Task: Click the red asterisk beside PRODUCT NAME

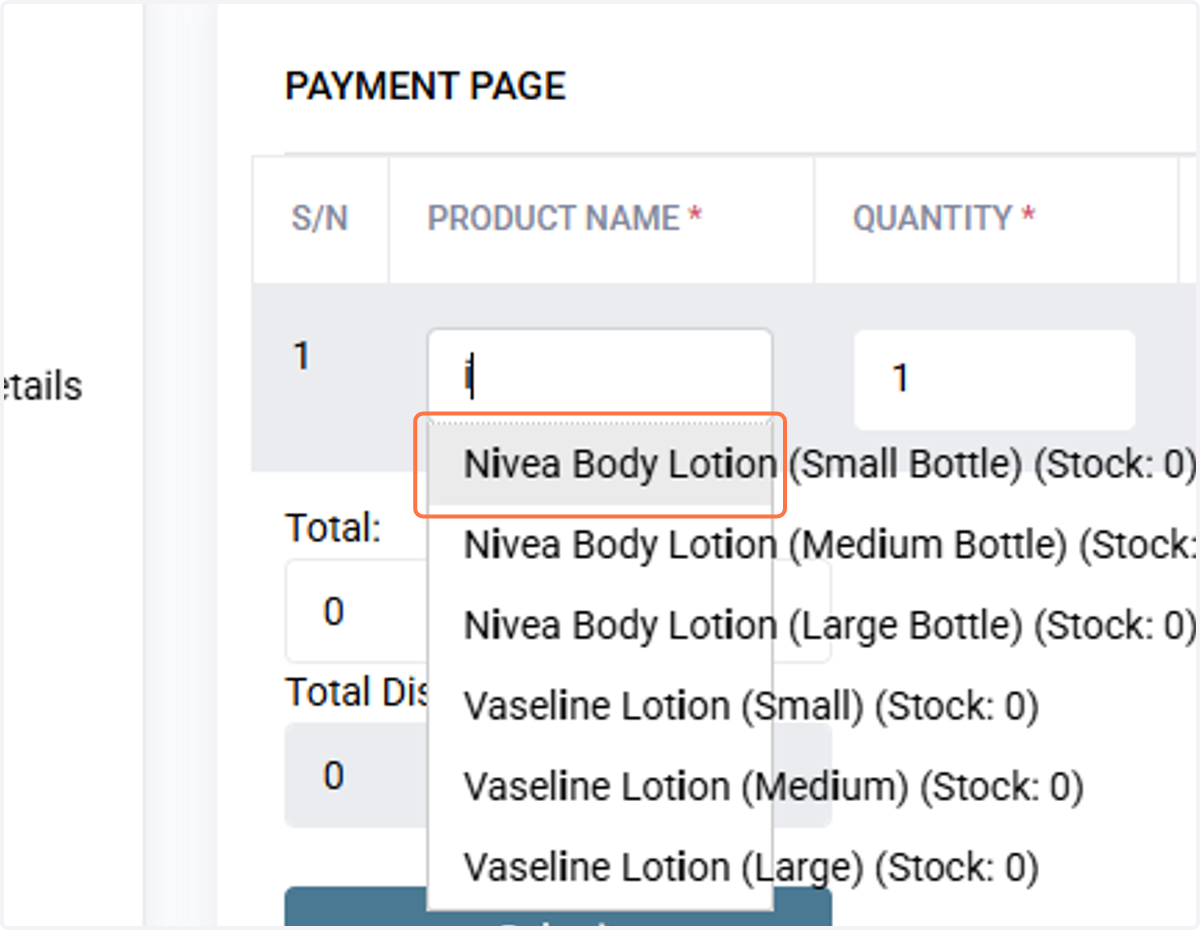Action: (x=696, y=216)
